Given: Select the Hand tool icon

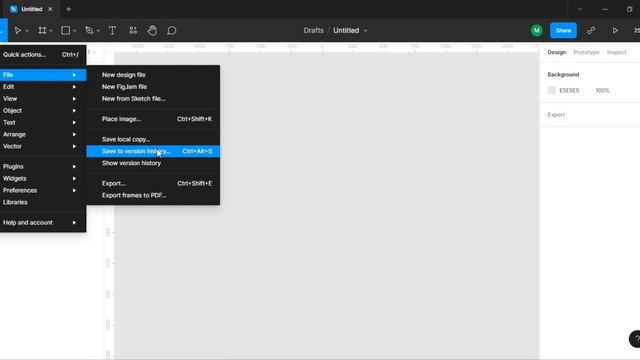Looking at the screenshot, I should pos(152,31).
